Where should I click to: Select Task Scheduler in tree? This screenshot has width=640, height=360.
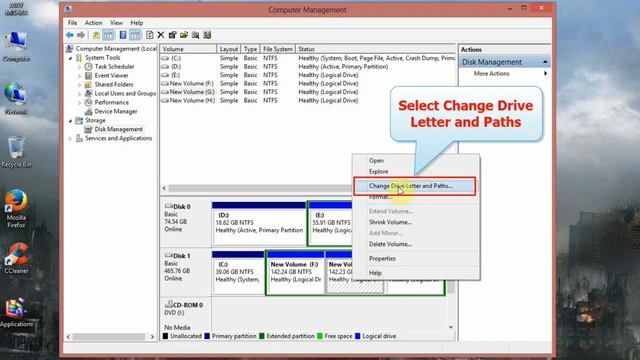(114, 67)
